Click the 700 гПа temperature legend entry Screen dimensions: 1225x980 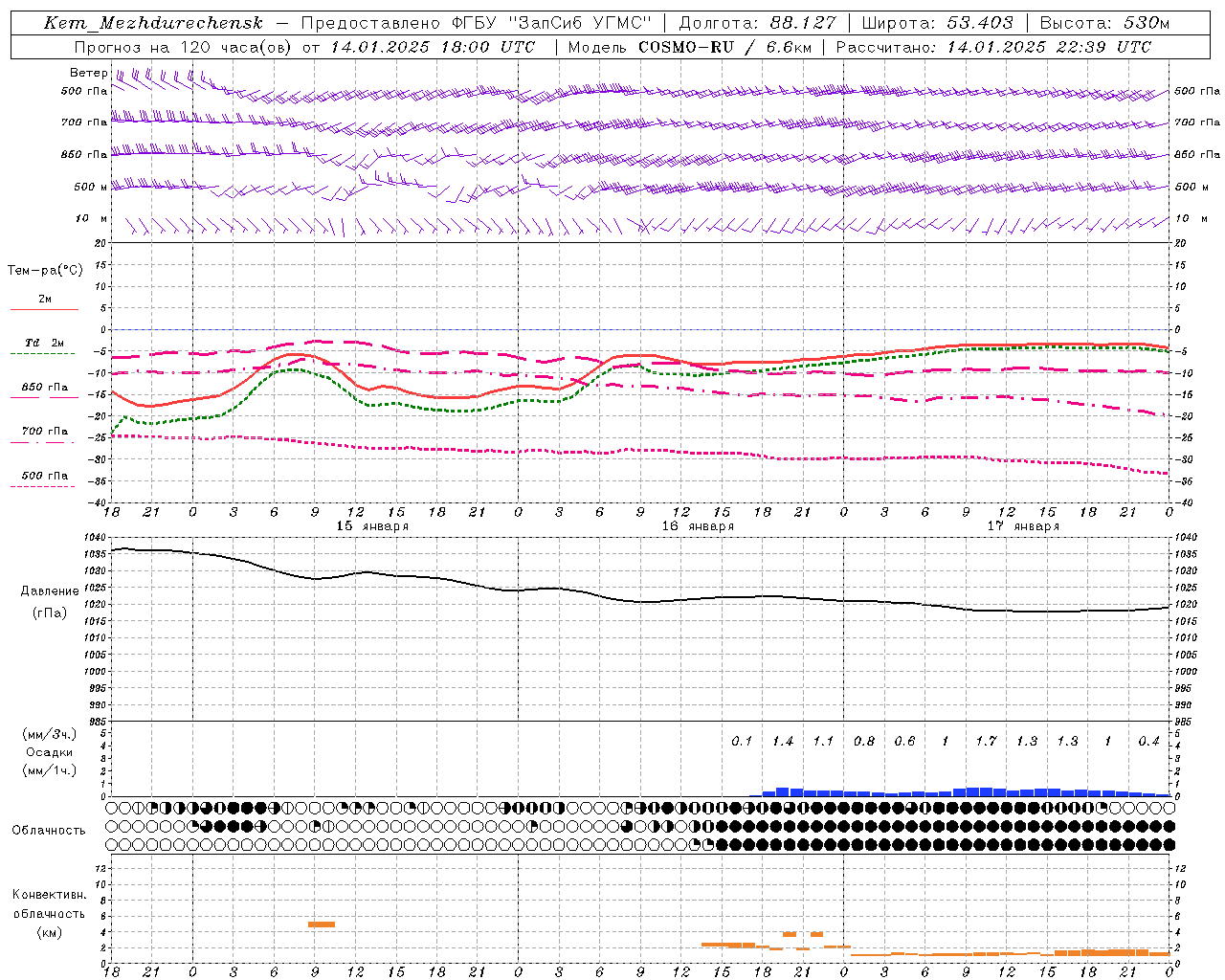pyautogui.click(x=45, y=432)
